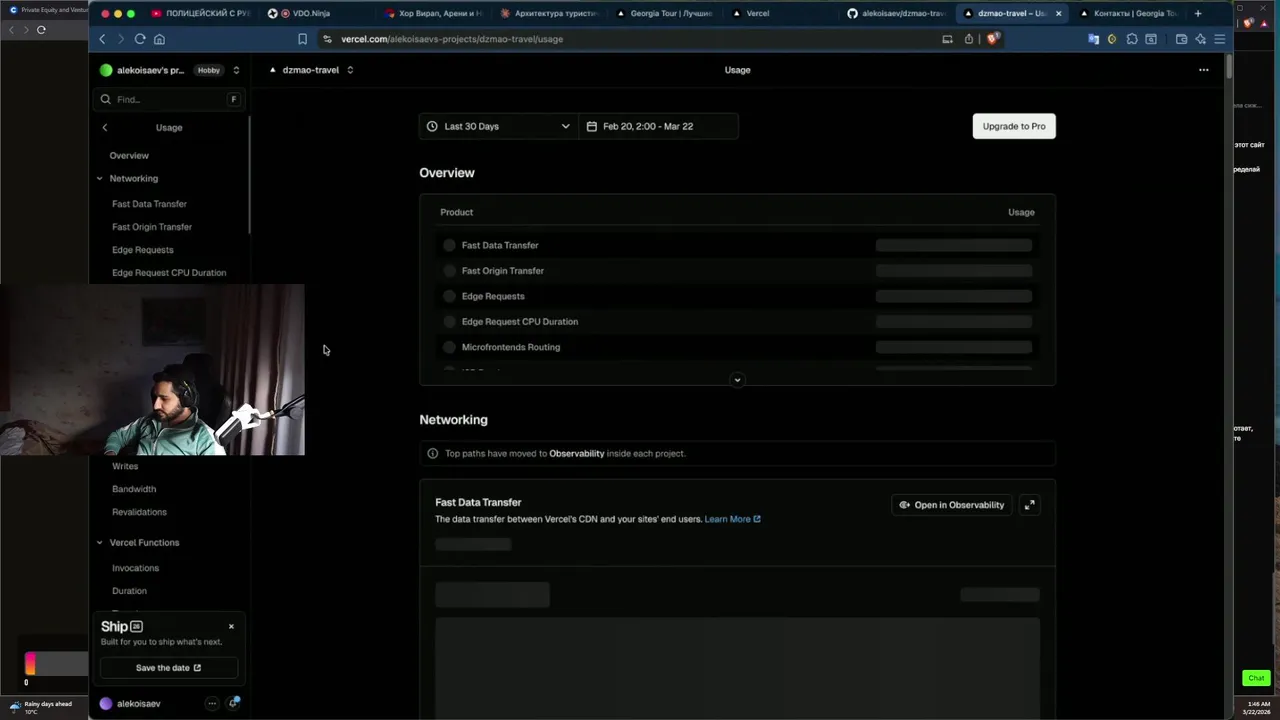Click the green Chat button

[1256, 678]
